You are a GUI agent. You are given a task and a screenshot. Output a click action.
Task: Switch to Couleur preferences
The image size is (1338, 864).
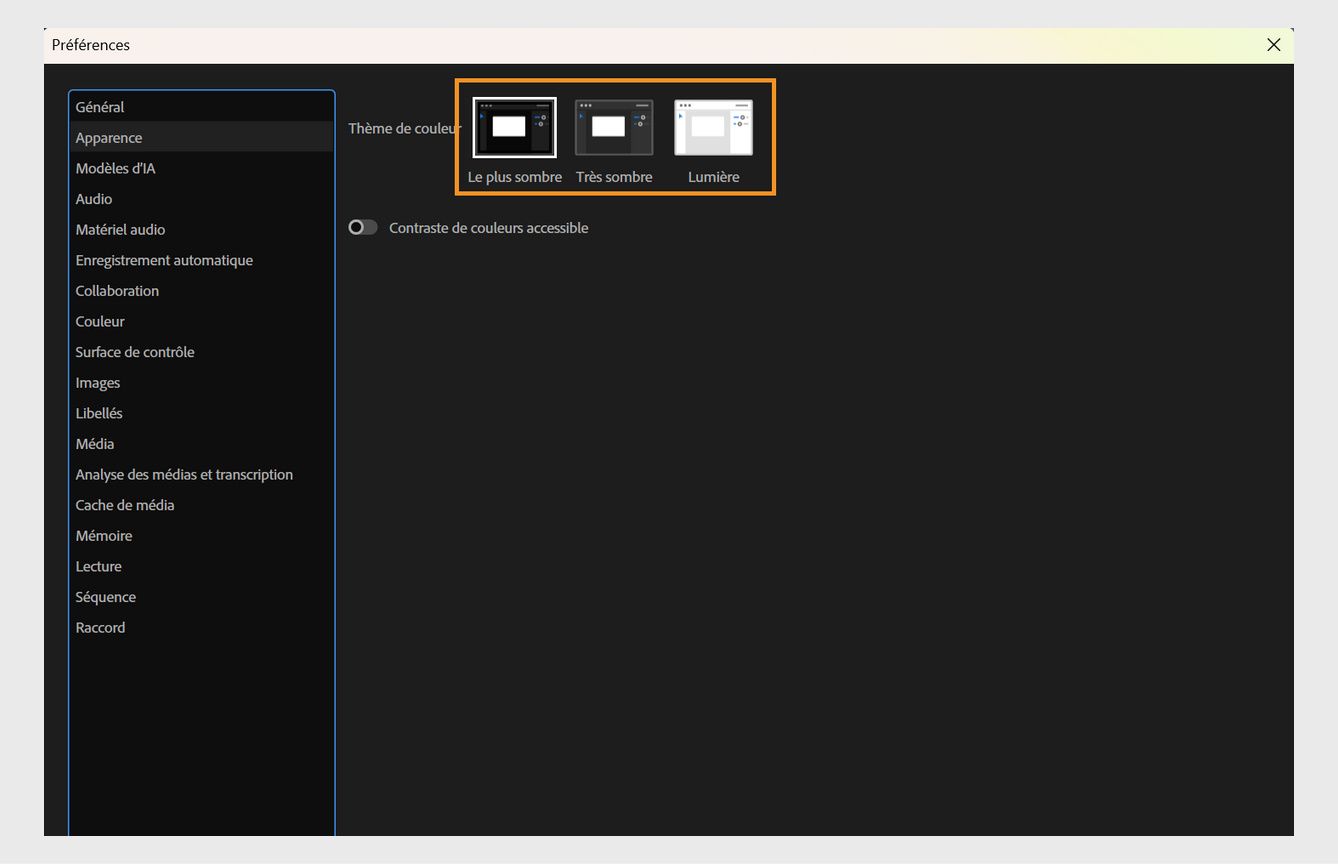(201, 321)
